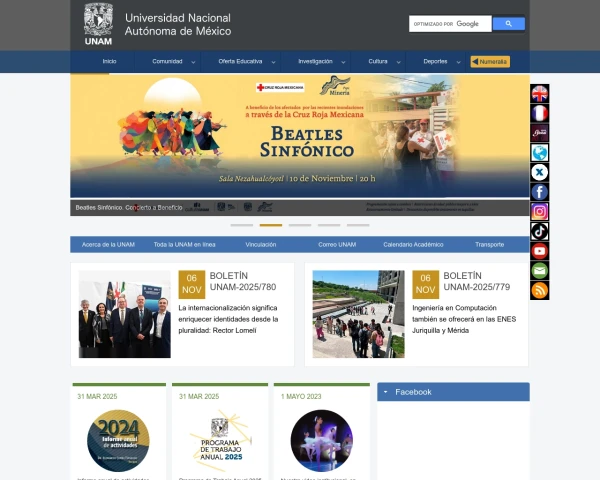Open UNAM's Instagram profile icon
Viewport: 600px width, 480px height.
tap(540, 212)
